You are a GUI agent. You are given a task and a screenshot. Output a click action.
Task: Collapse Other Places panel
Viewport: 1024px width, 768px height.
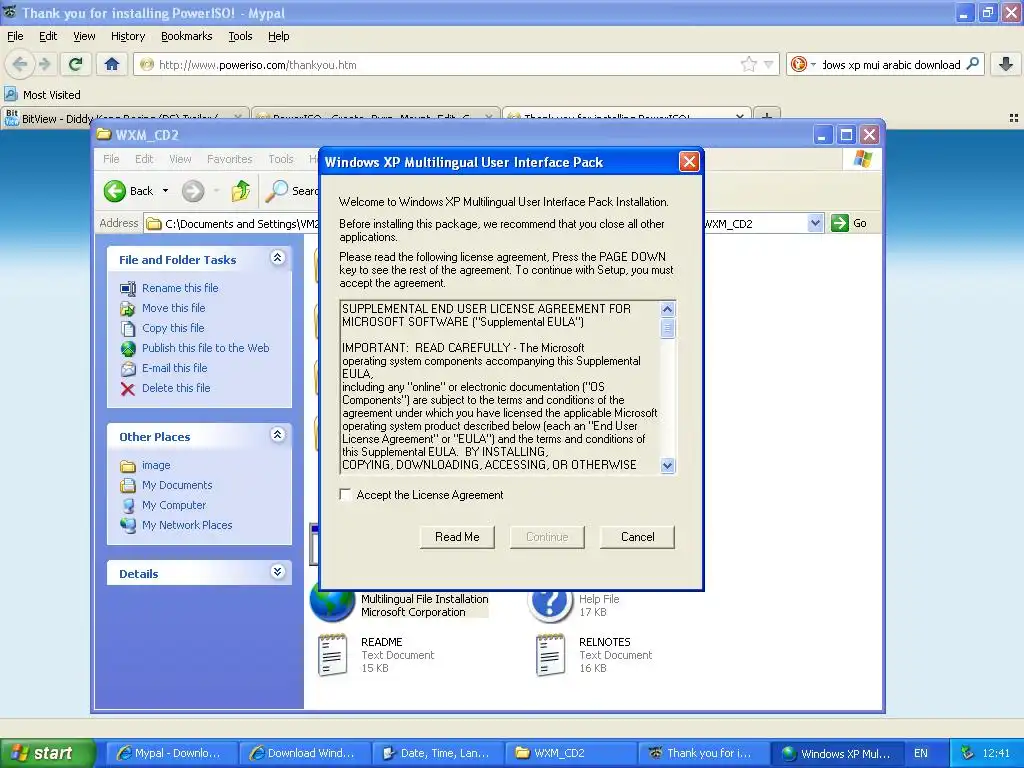[278, 435]
